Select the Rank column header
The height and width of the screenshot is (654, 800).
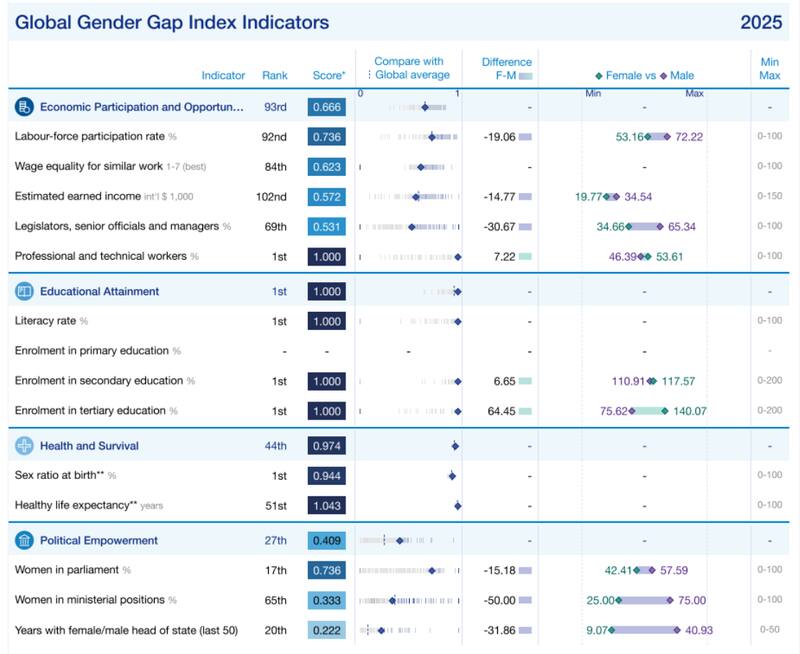pos(274,75)
